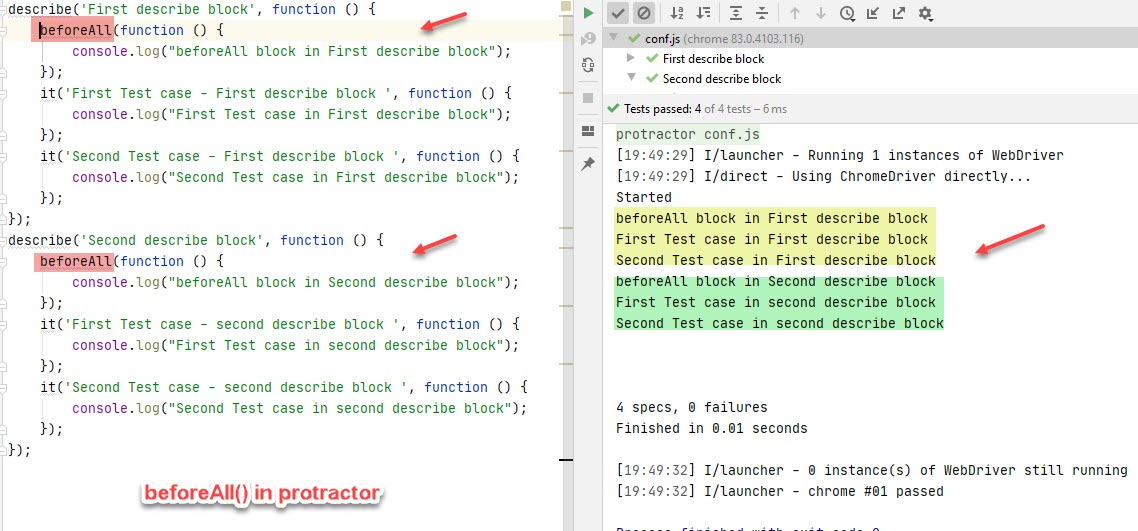Click 'Finished in 0.01 seconds' line
This screenshot has height=531, width=1138.
tap(711, 429)
